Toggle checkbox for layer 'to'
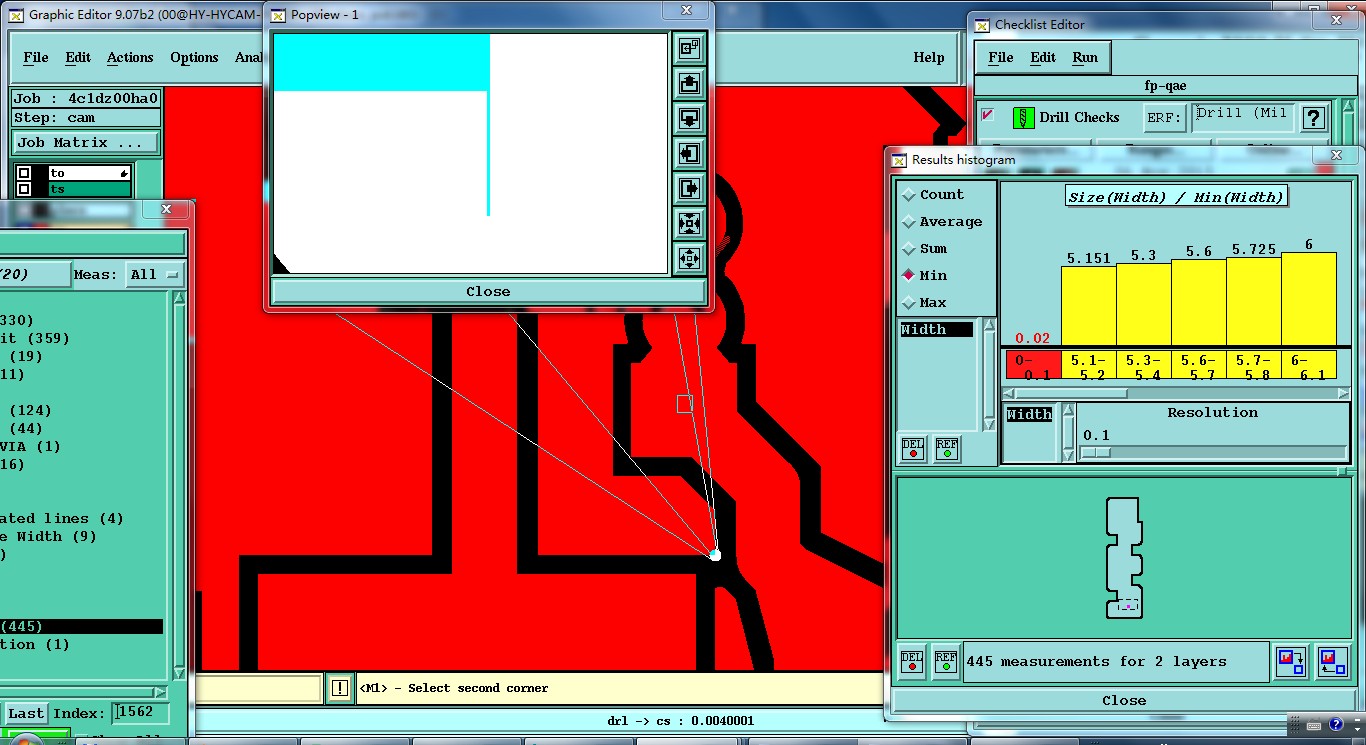The height and width of the screenshot is (745, 1366). click(24, 173)
